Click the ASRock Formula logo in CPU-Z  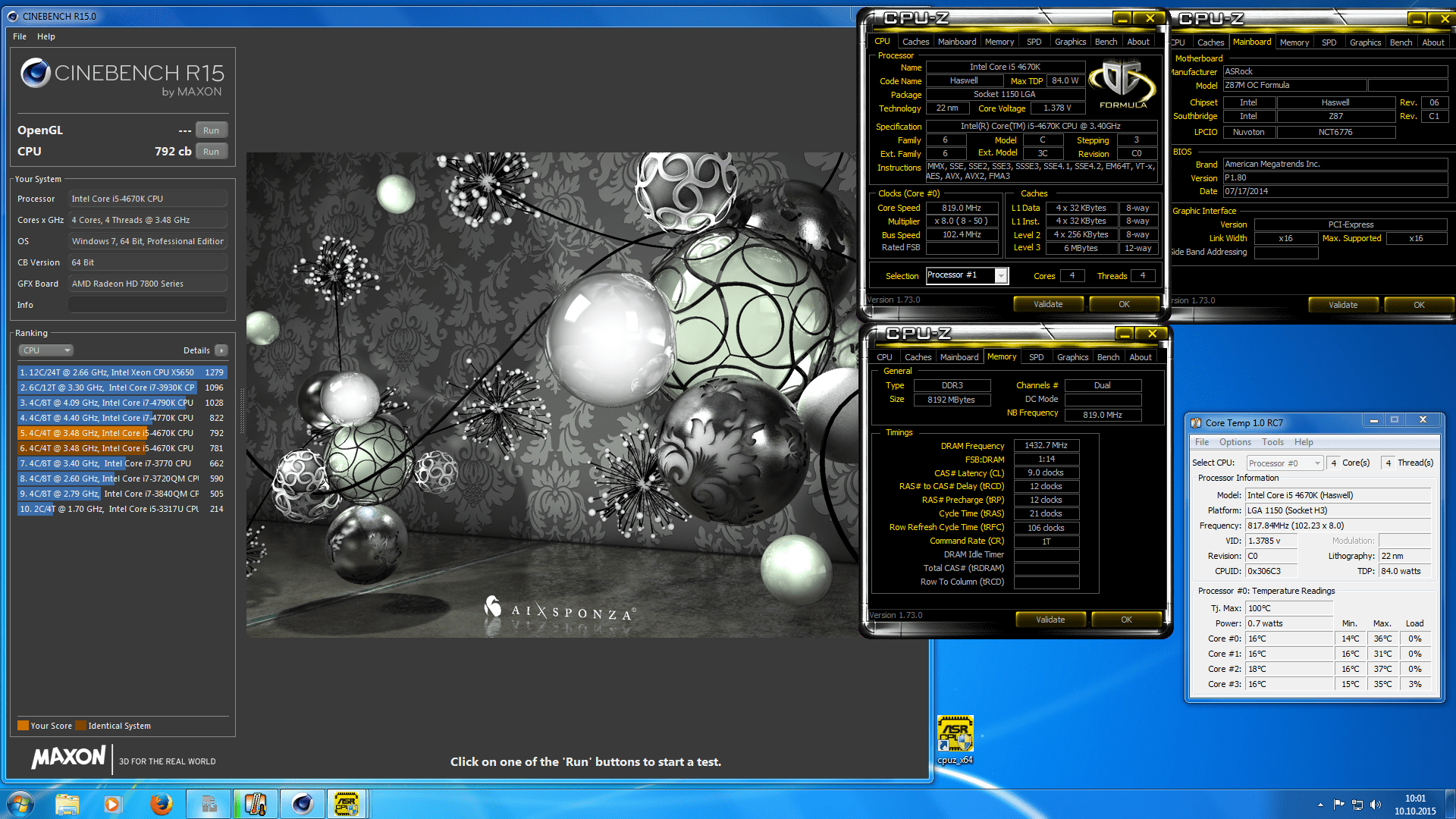pyautogui.click(x=1122, y=84)
